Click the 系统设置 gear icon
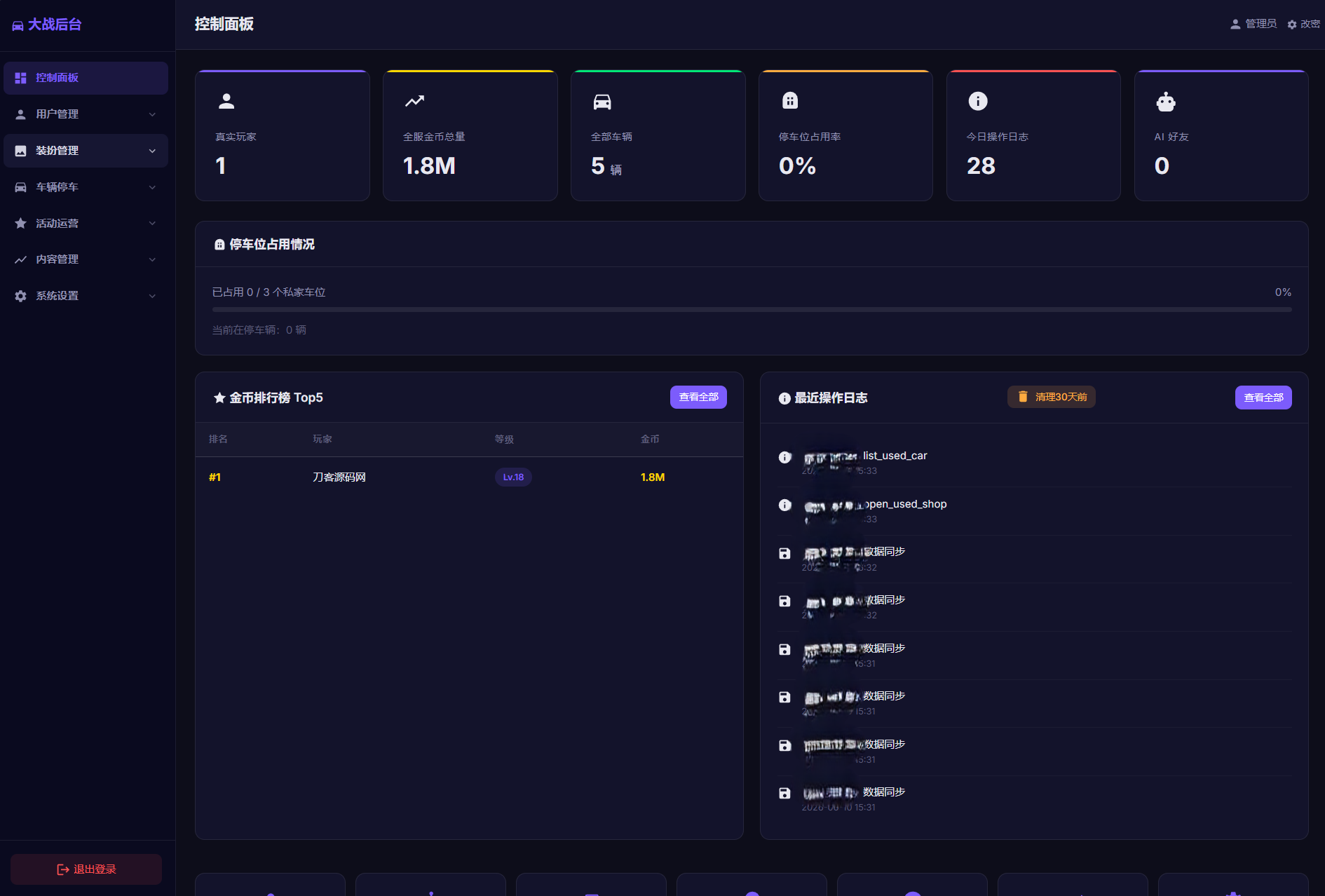This screenshot has height=896, width=1325. pyautogui.click(x=20, y=296)
